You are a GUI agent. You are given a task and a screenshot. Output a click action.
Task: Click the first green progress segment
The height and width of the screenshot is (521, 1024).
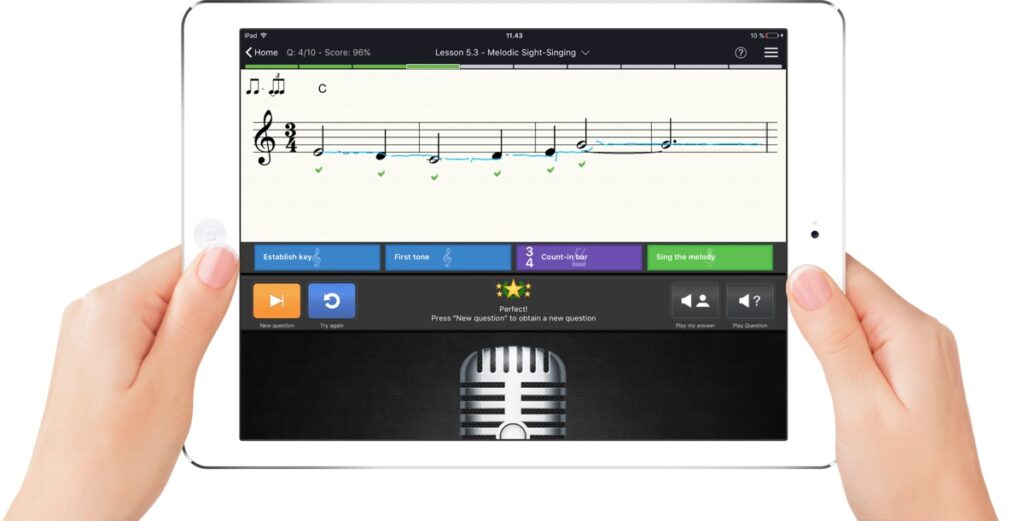pos(270,67)
